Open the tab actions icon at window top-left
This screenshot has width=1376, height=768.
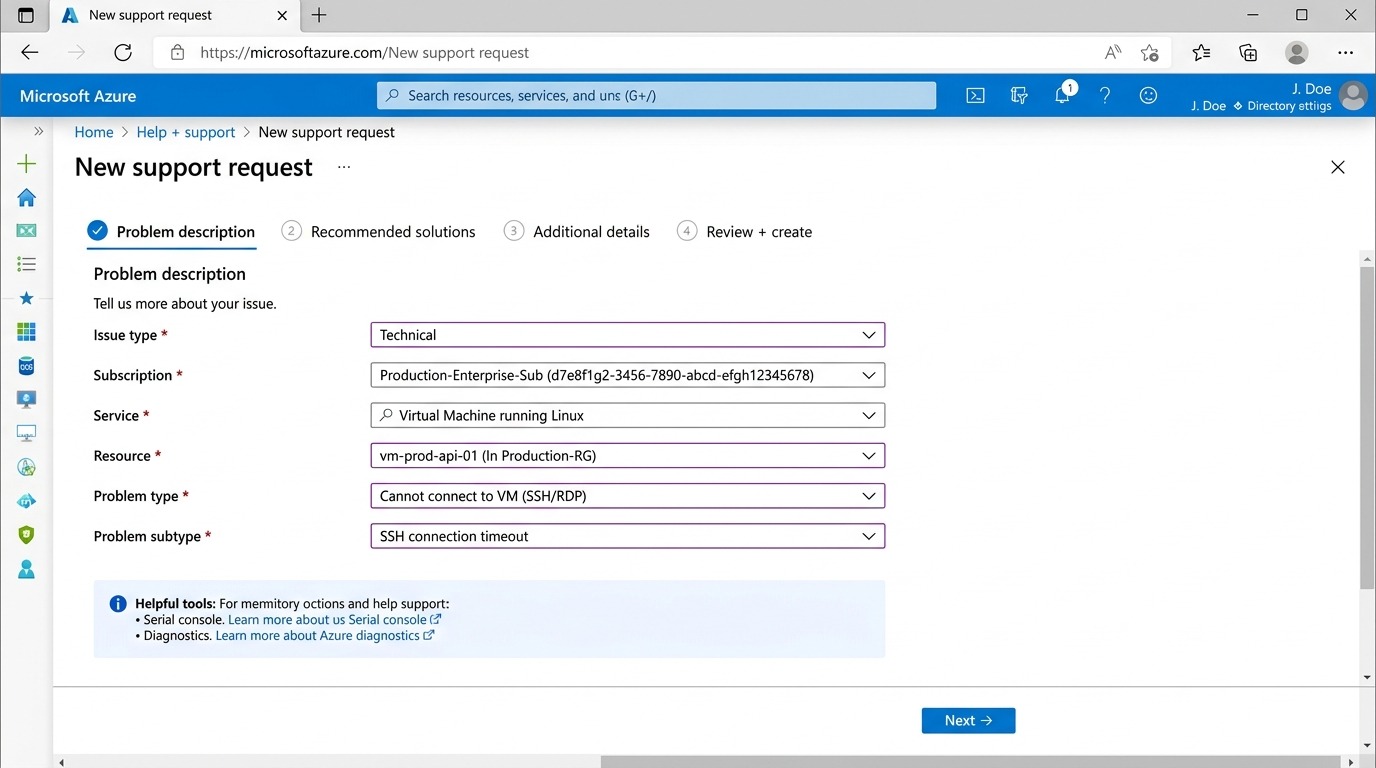click(x=26, y=15)
